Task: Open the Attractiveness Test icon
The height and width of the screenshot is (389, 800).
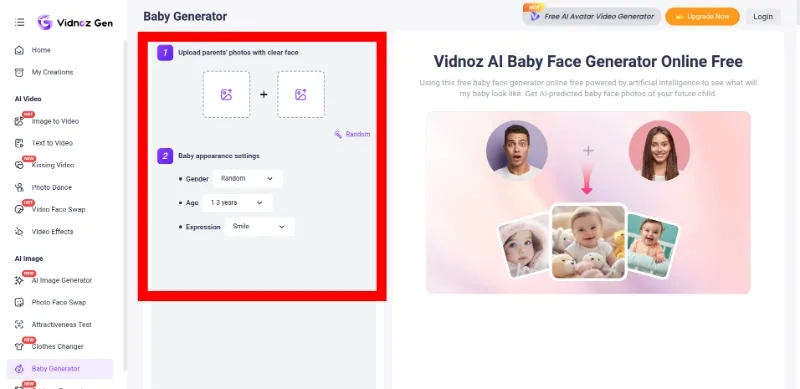Action: pos(19,324)
